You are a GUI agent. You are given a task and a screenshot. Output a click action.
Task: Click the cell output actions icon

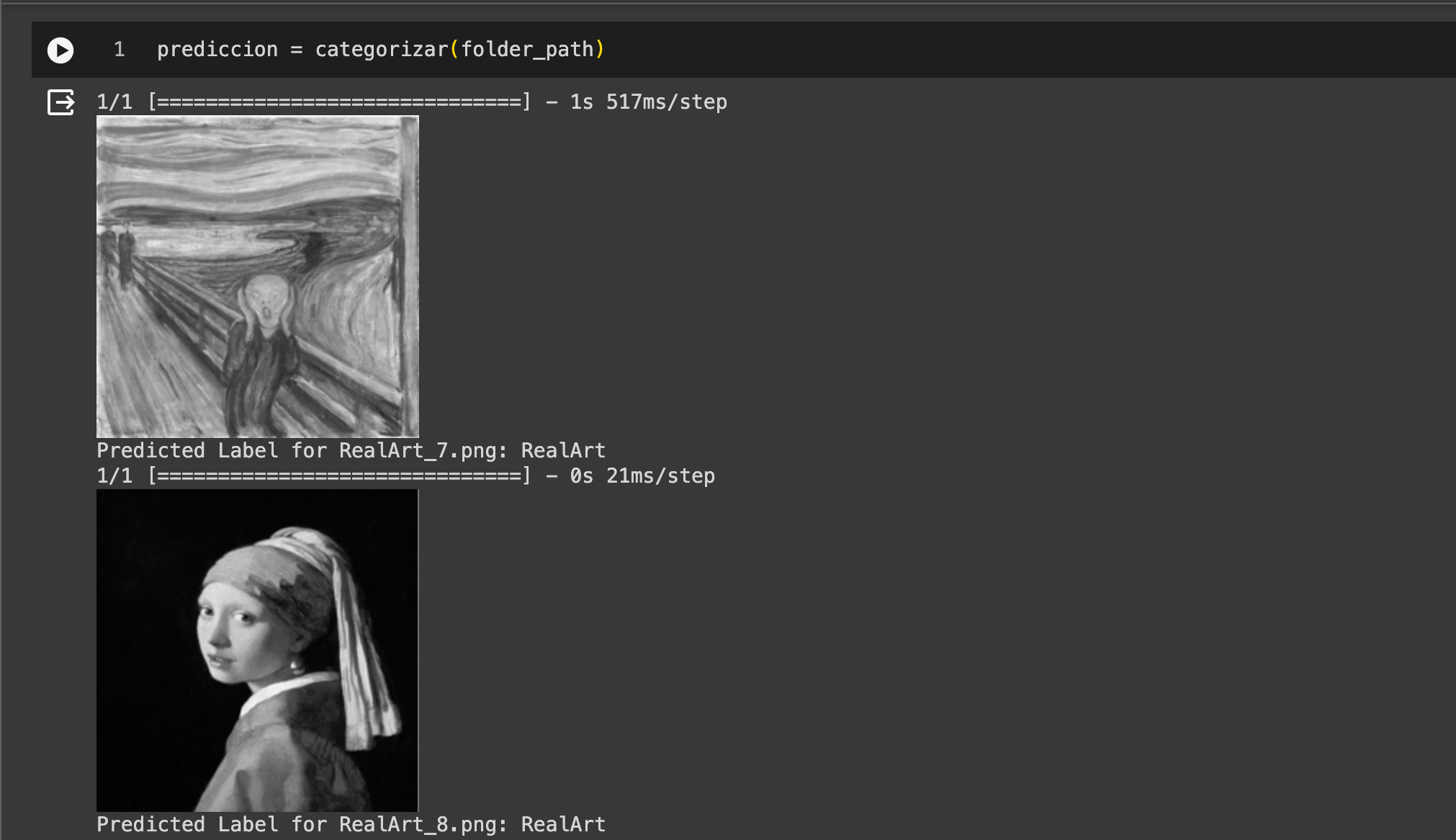pos(60,102)
